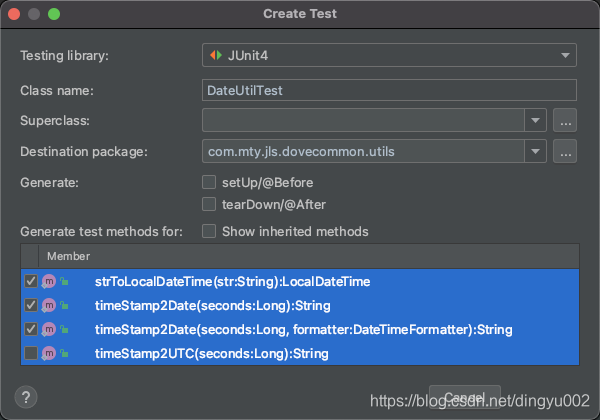600x420 pixels.
Task: Click public lock icon beside timeStamp2Date(seconds:Long):String
Action: (x=64, y=305)
